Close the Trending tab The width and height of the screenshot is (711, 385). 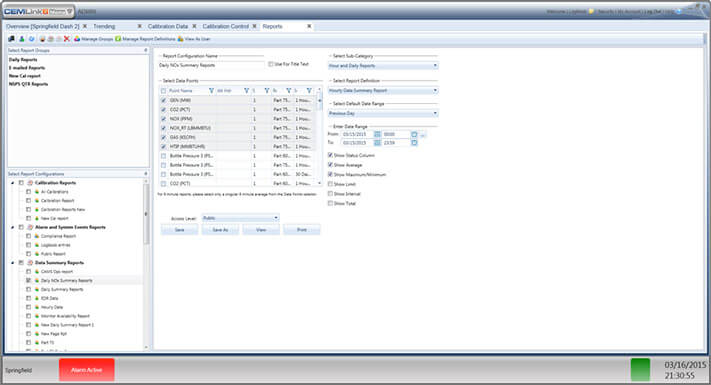pyautogui.click(x=140, y=26)
